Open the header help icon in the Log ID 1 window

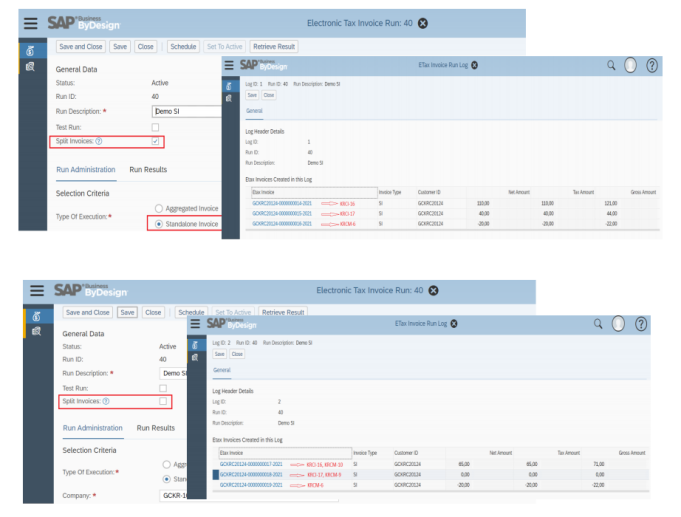tap(652, 65)
